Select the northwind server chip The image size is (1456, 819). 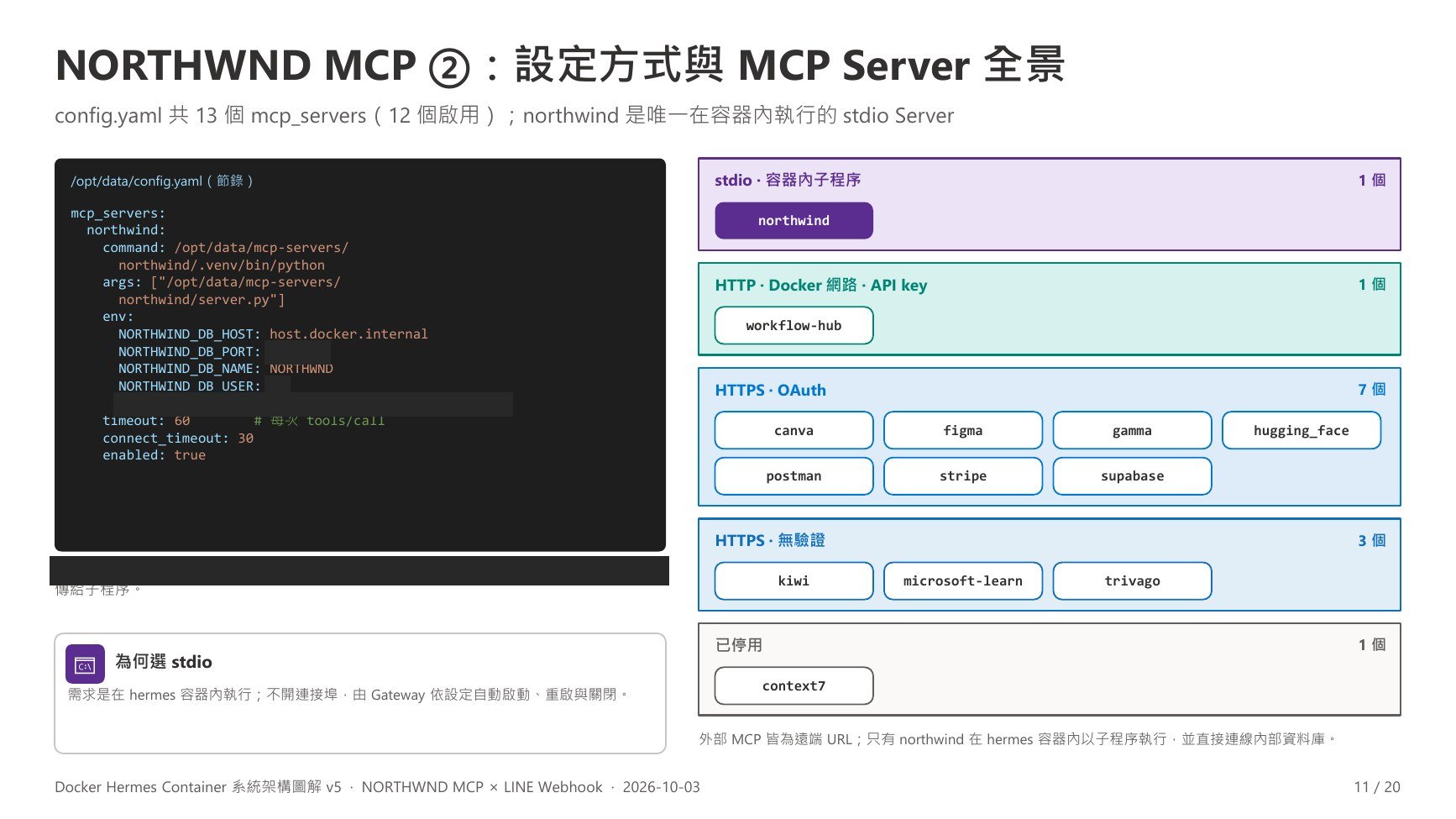pyautogui.click(x=793, y=221)
